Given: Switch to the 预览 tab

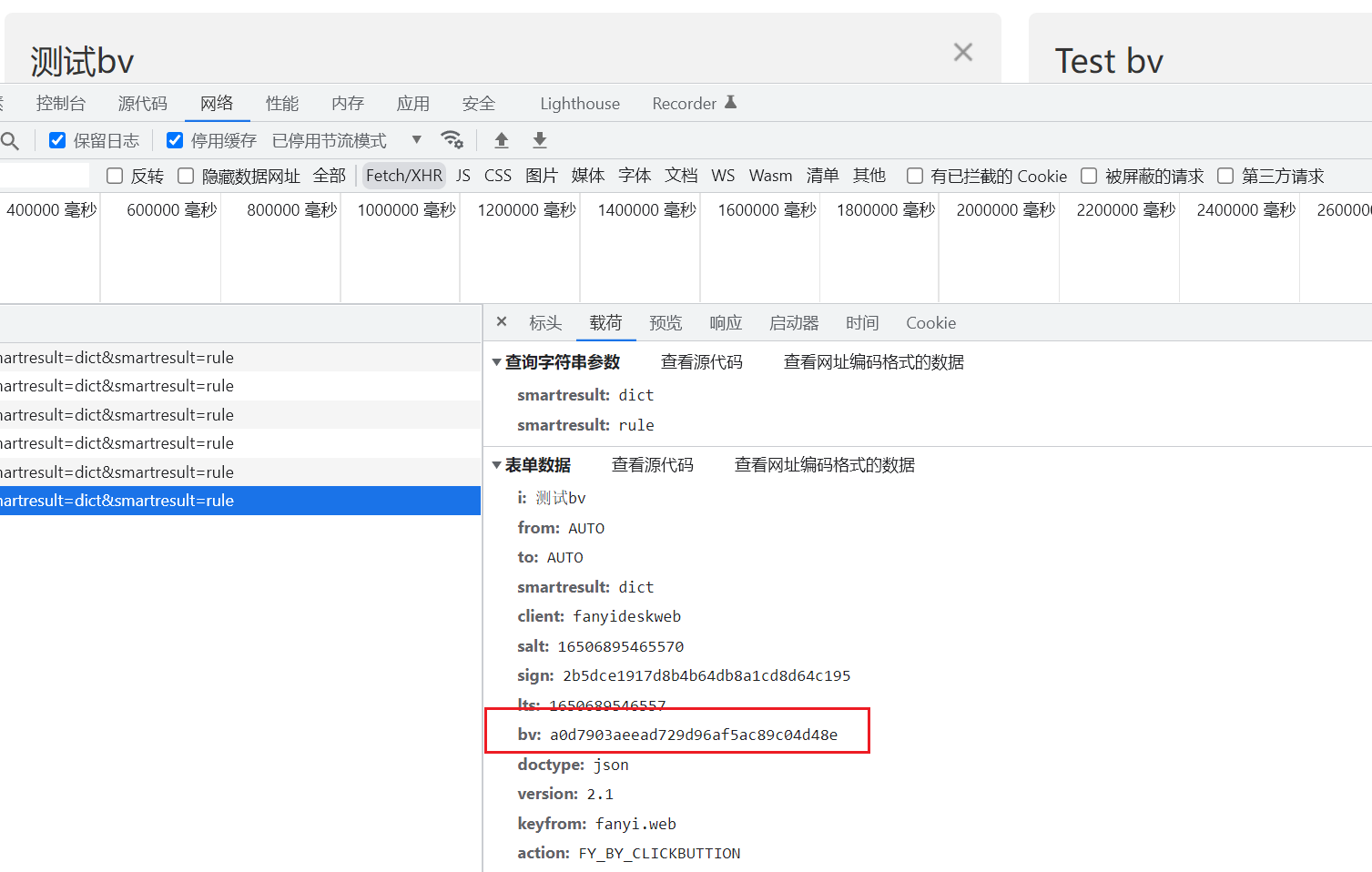Looking at the screenshot, I should (666, 322).
